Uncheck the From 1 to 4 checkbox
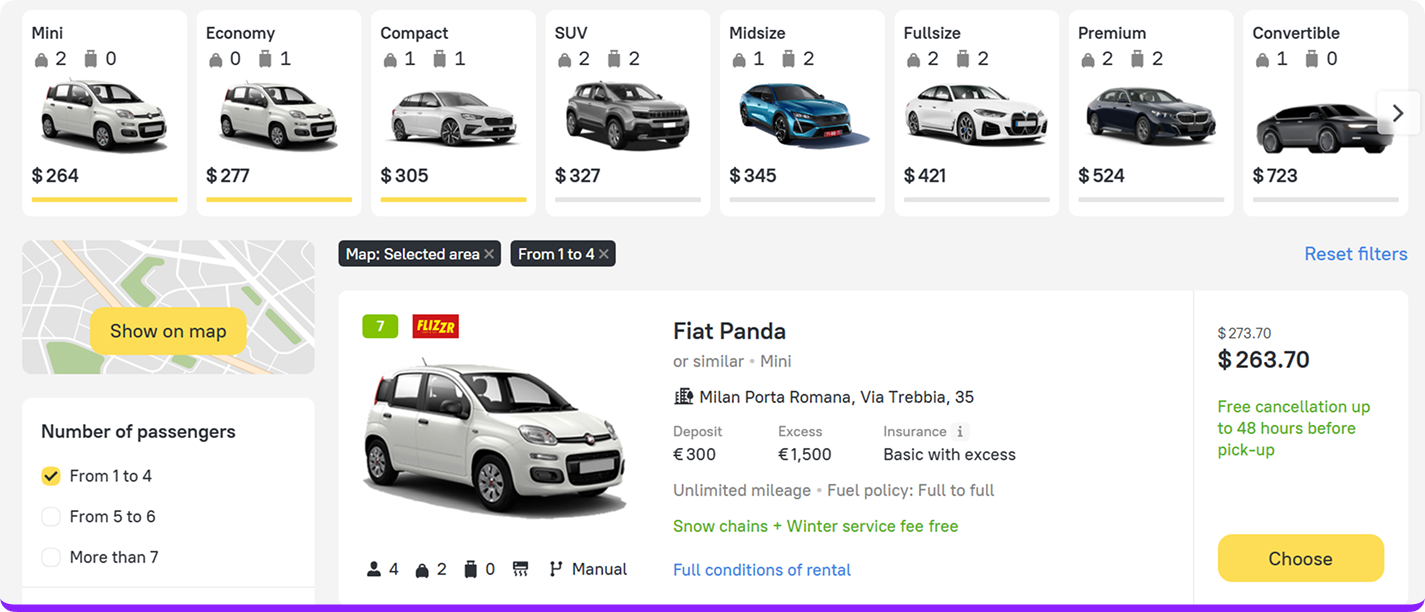 (x=51, y=476)
